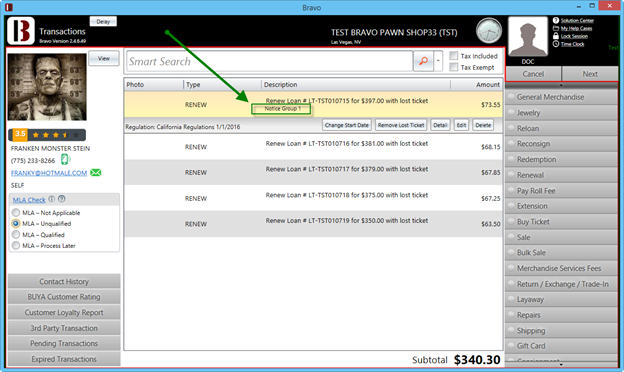Click the green email envelope icon
624x372 pixels.
(96, 172)
